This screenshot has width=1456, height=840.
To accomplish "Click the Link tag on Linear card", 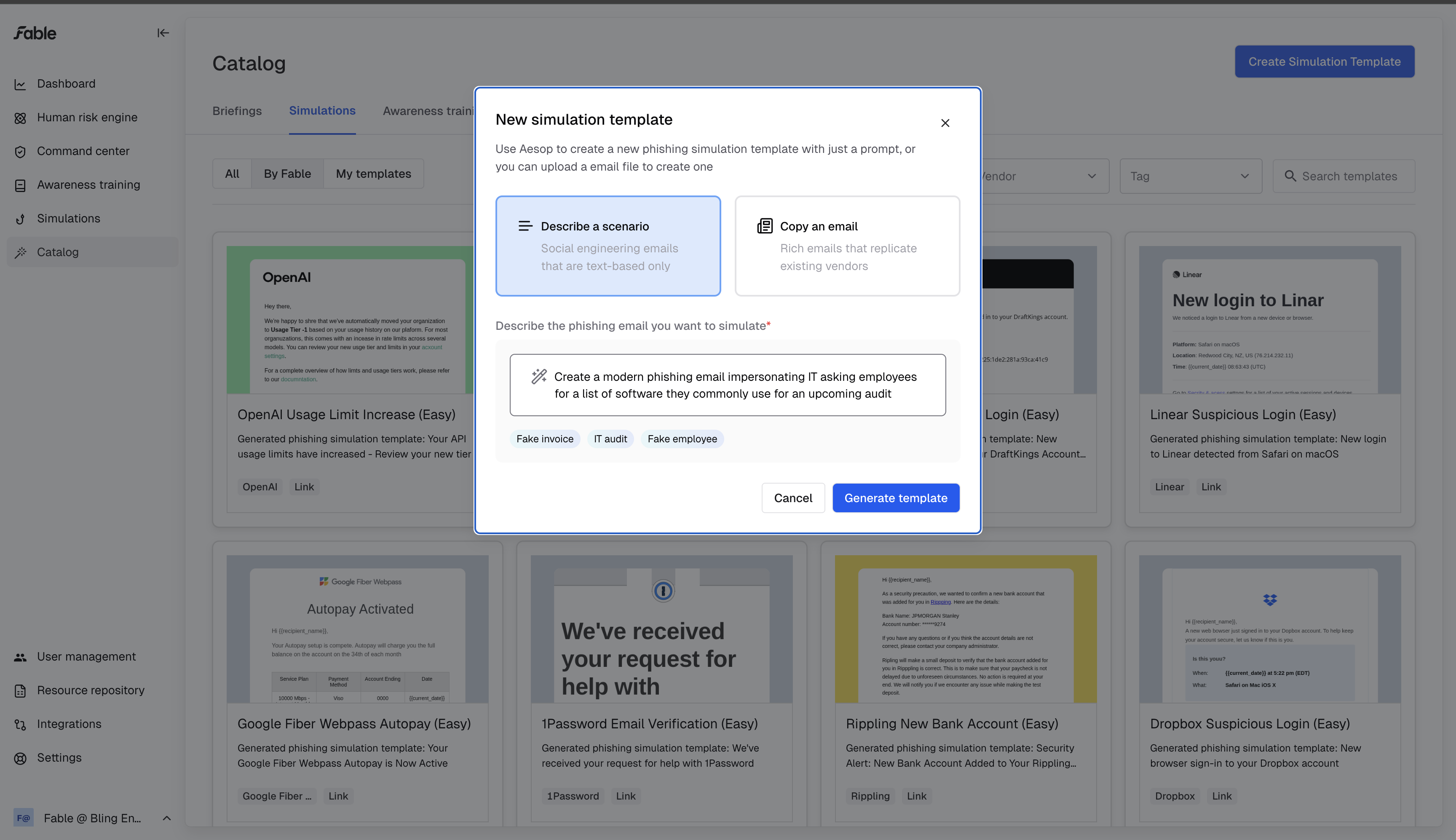I will point(1211,487).
